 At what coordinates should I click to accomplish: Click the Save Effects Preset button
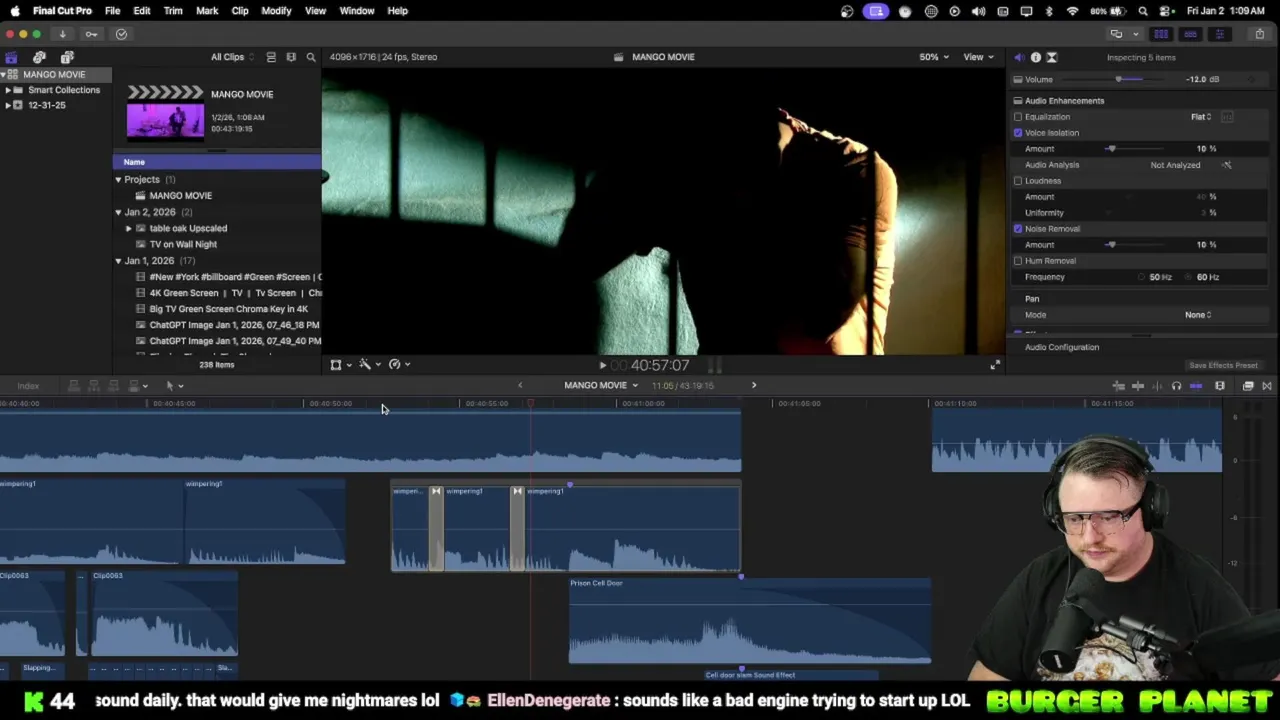click(x=1223, y=366)
